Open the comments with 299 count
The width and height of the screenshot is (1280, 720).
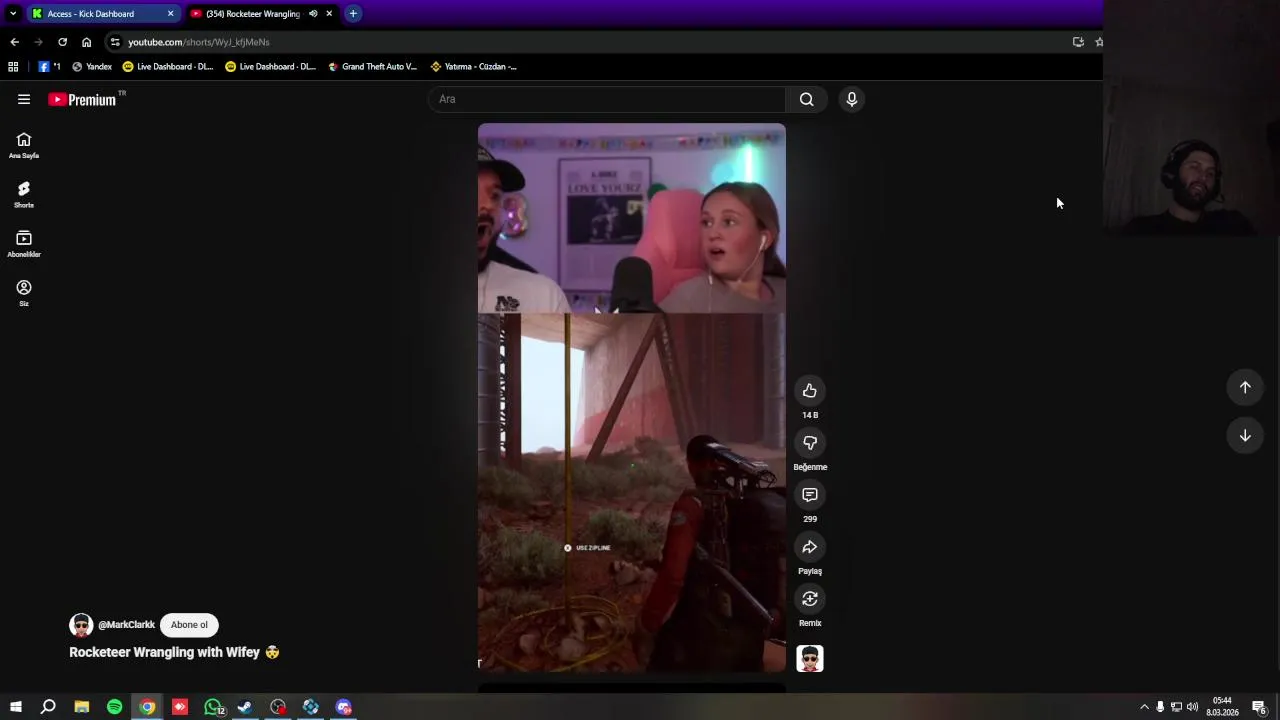coord(810,495)
